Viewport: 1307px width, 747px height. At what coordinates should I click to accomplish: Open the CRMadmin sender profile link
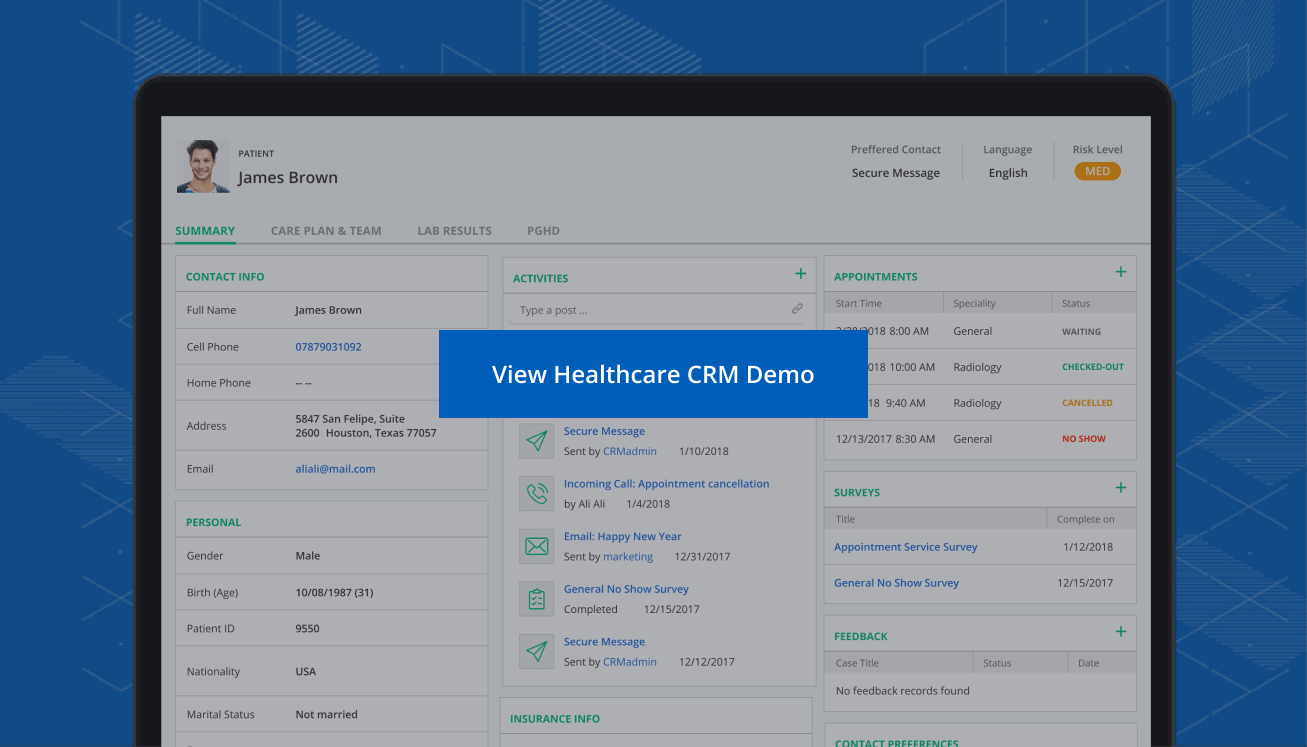[629, 451]
